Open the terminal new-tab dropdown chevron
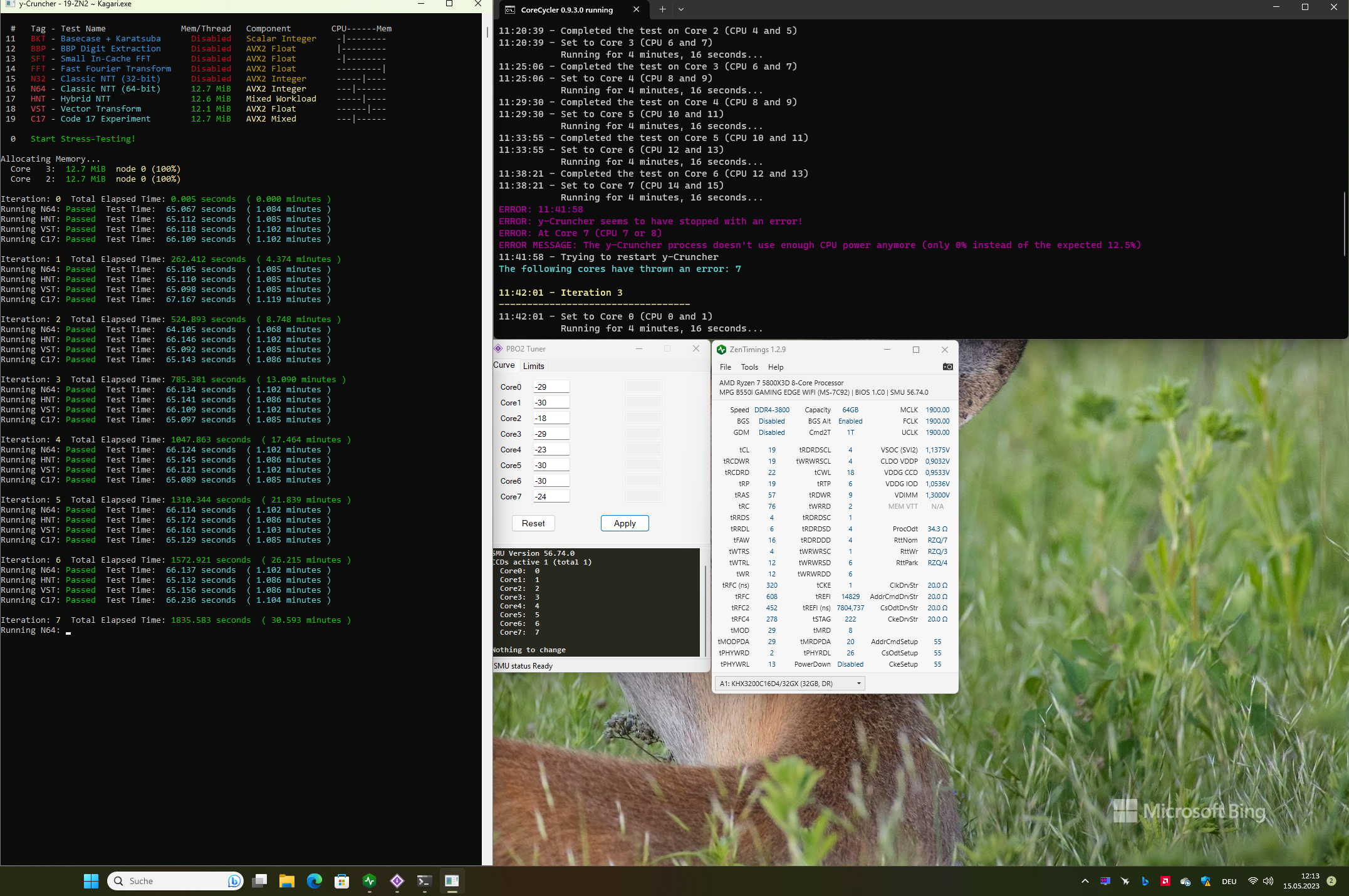 coord(681,9)
